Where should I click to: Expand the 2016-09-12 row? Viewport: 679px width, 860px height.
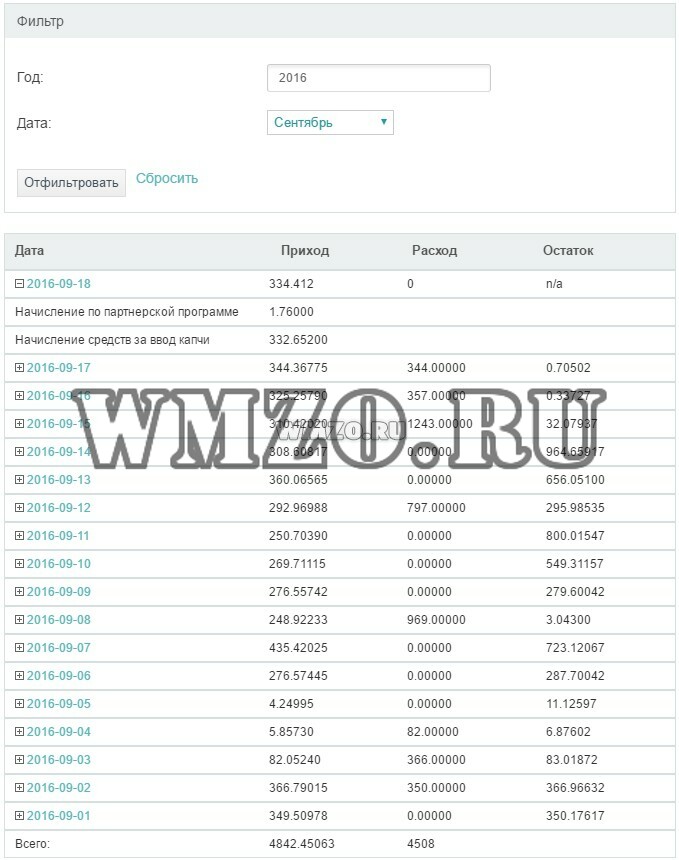(x=19, y=507)
